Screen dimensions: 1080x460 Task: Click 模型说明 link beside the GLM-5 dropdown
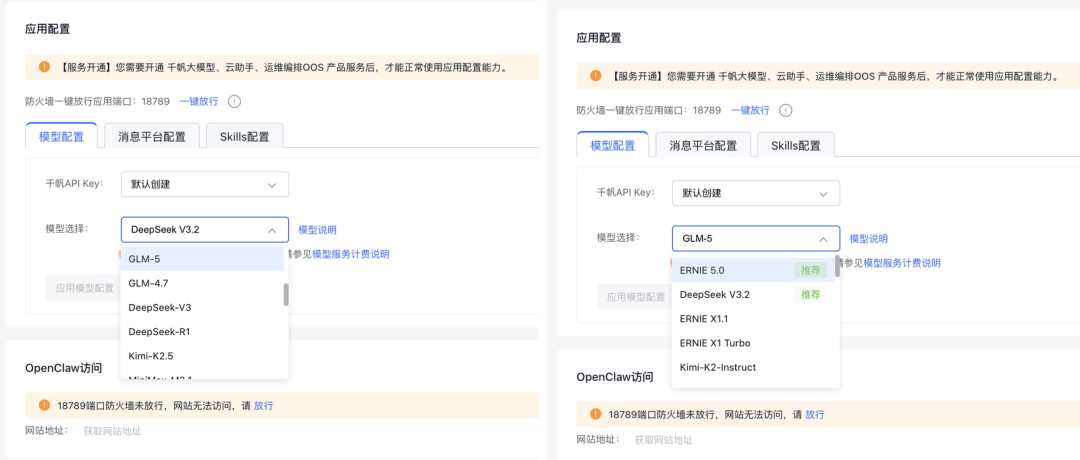point(868,239)
